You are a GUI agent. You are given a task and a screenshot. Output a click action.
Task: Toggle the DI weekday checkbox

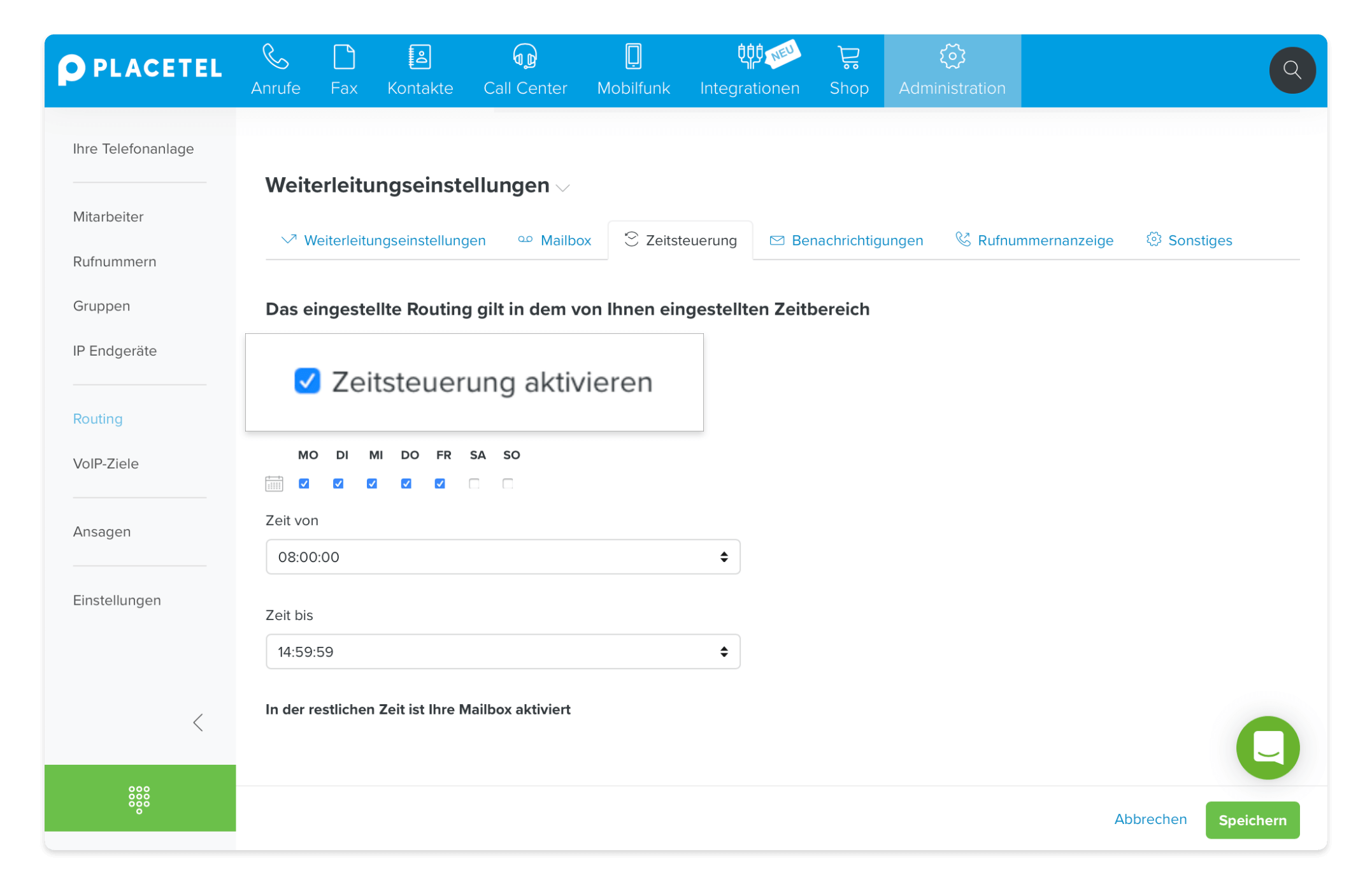point(338,484)
